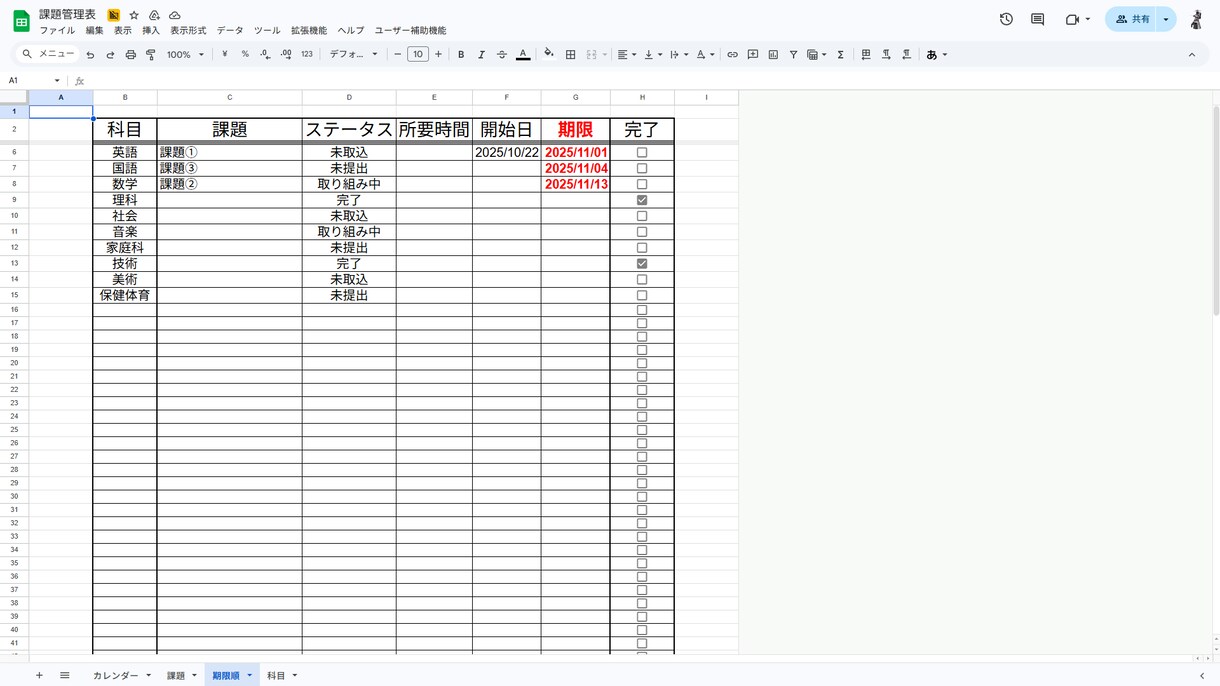Open share options dropdown arrow
Viewport: 1220px width, 686px height.
1166,19
